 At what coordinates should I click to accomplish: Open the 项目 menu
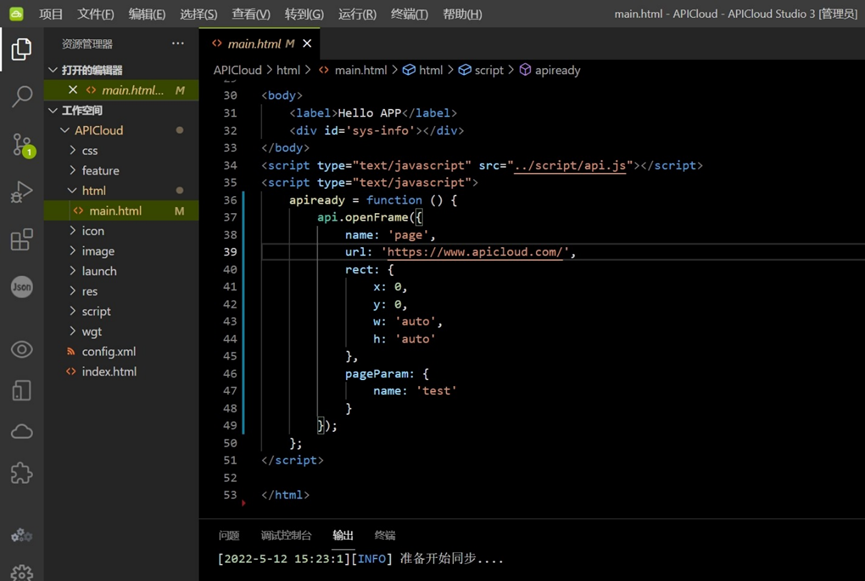[x=51, y=14]
